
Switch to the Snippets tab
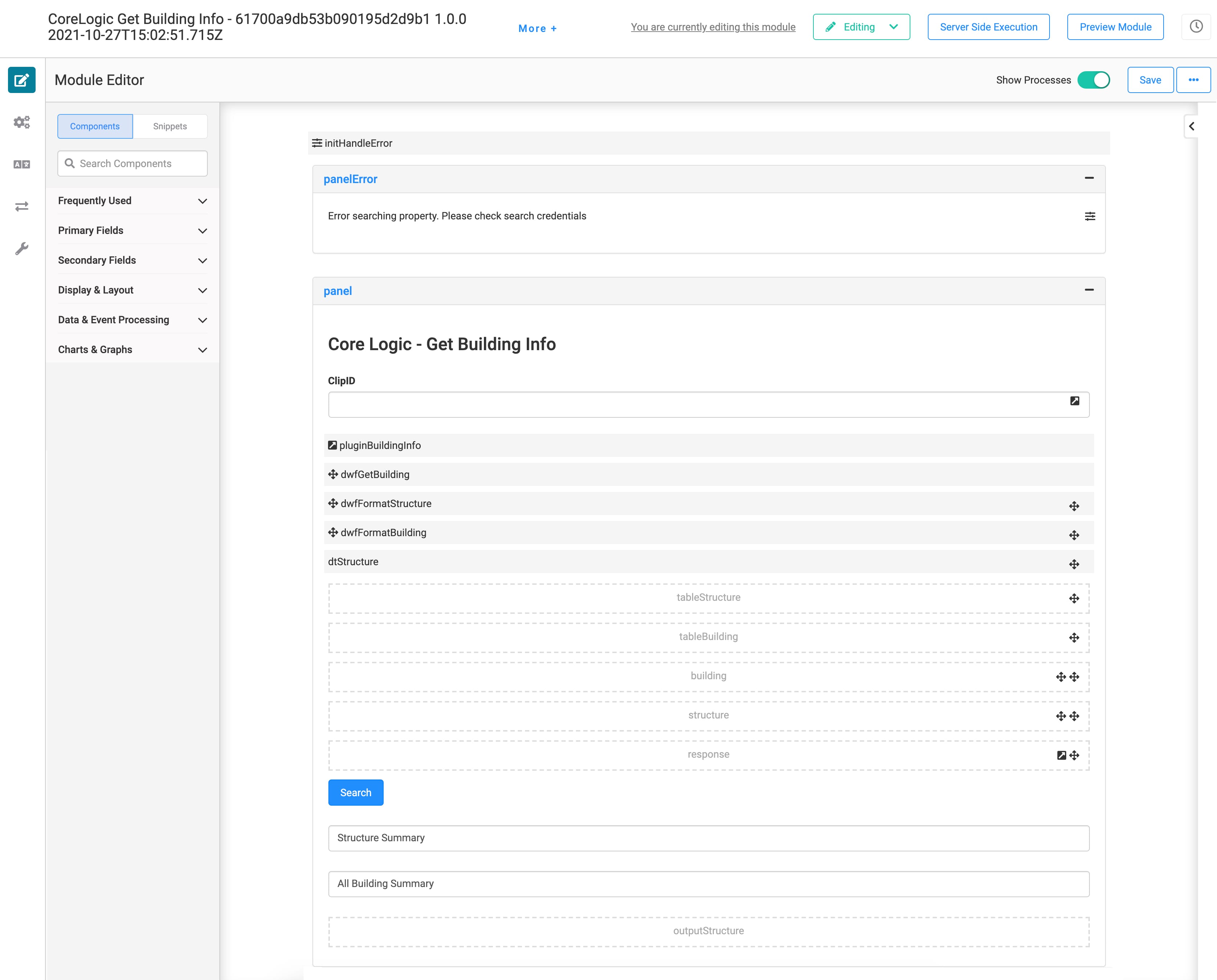coord(170,126)
